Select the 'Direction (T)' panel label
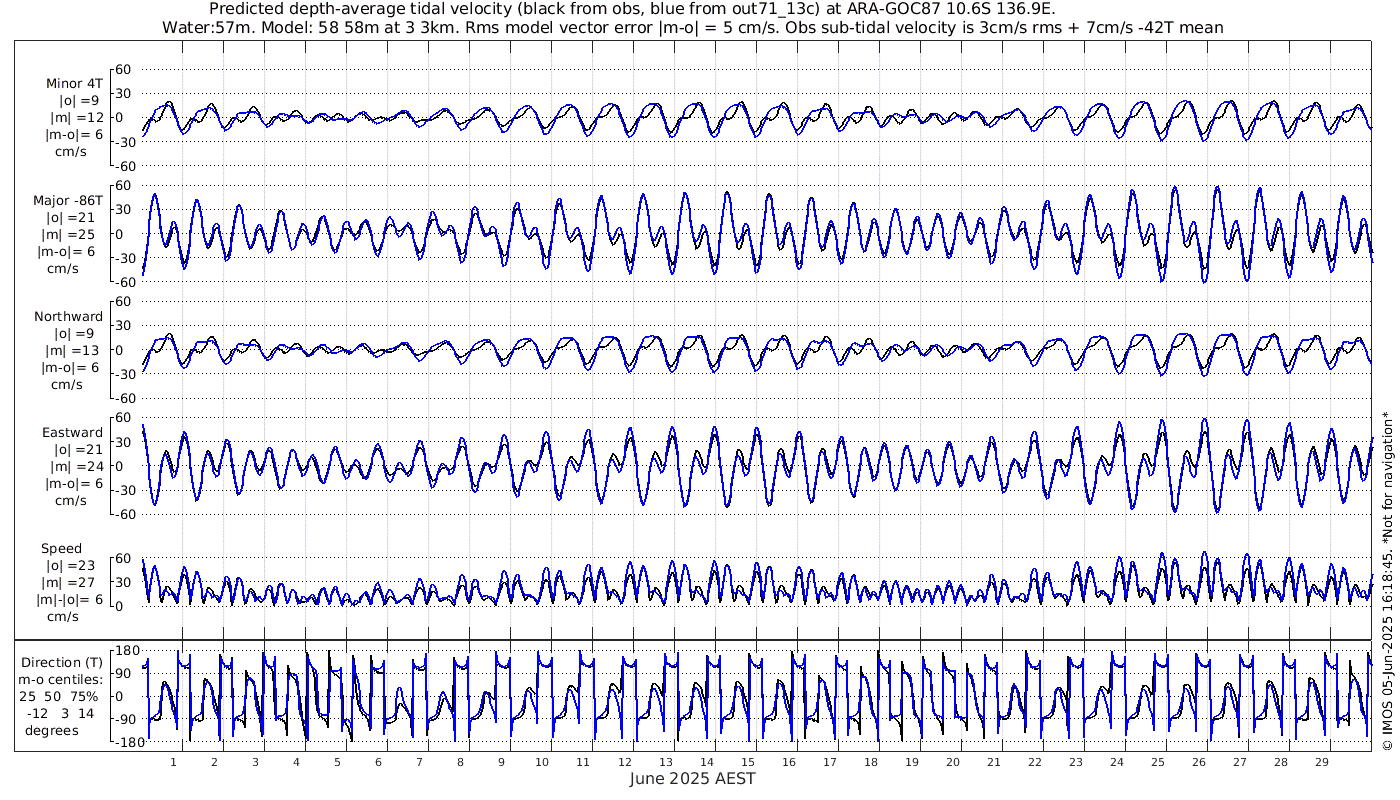 pos(62,662)
